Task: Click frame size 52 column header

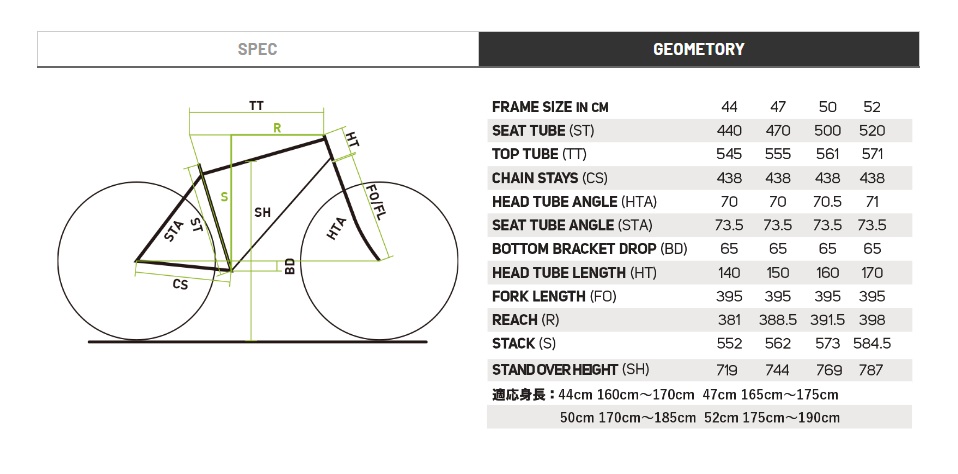Action: click(872, 107)
